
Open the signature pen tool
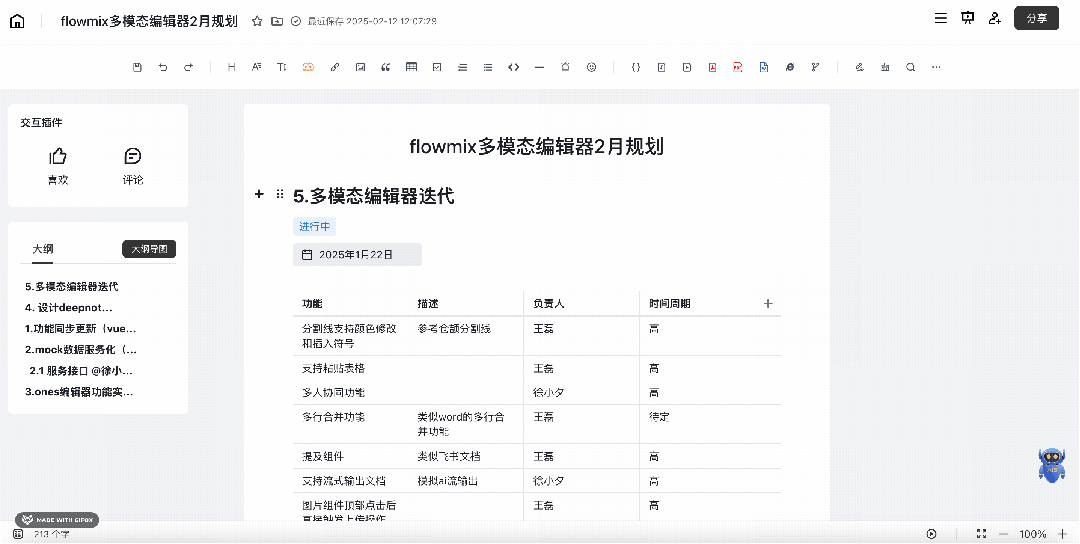coord(860,67)
